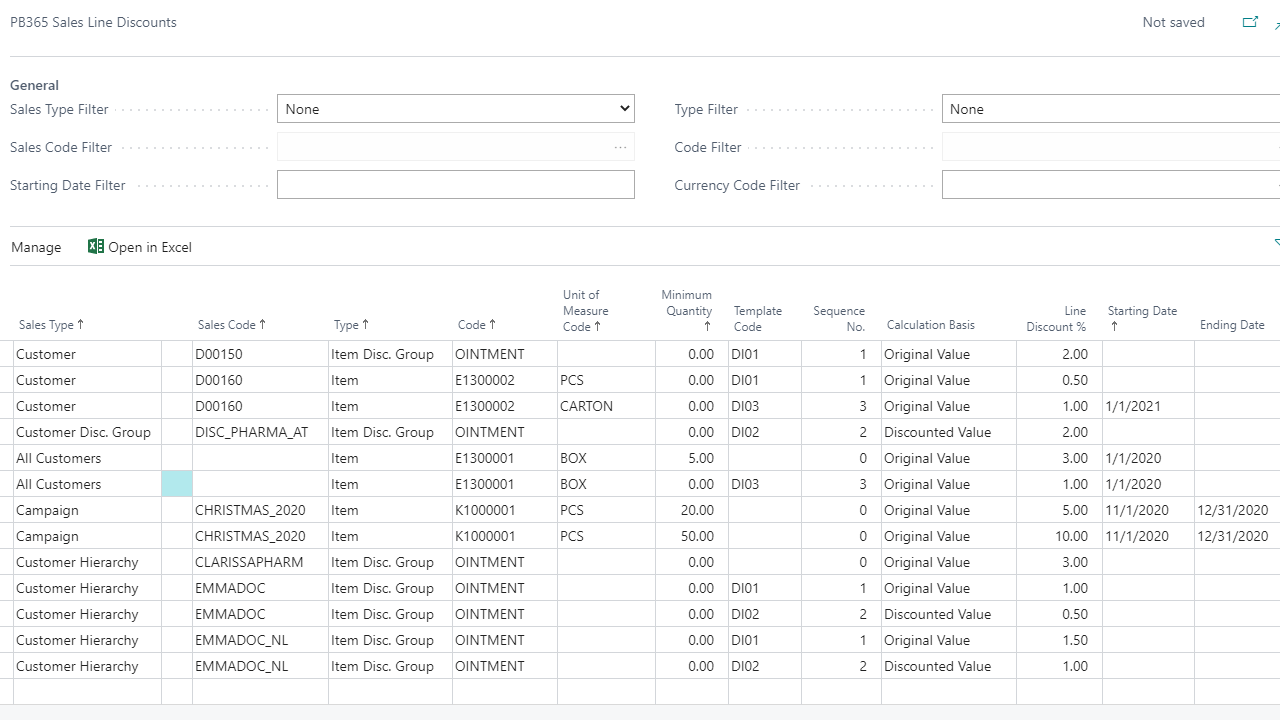Sort by Sales Type column header

pyautogui.click(x=52, y=325)
